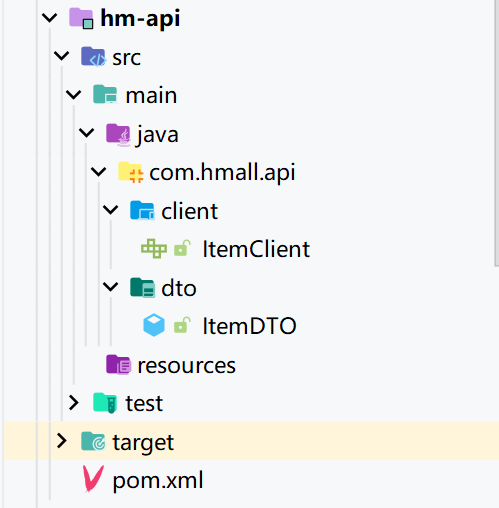Collapse the main directory chevron
This screenshot has width=499, height=508.
[74, 94]
